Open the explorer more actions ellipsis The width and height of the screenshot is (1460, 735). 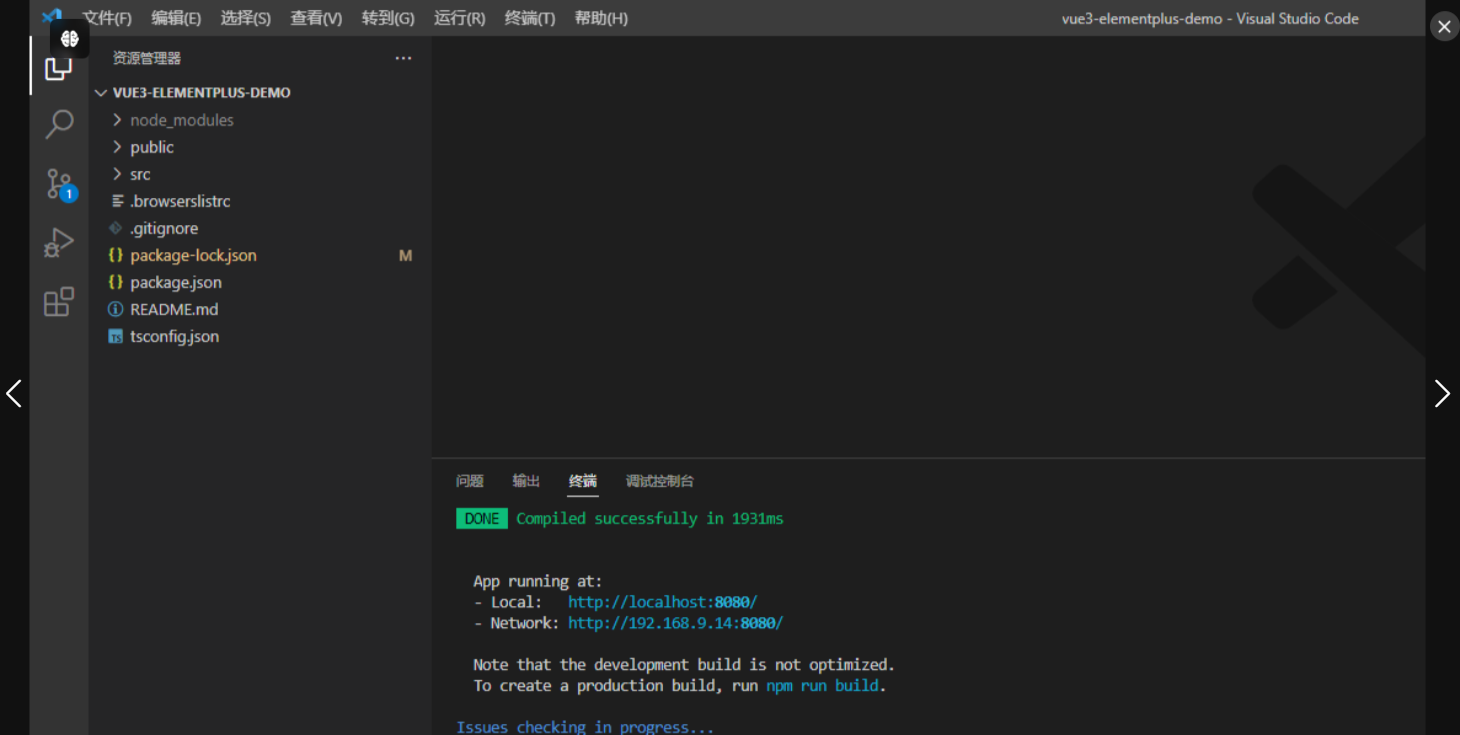click(x=403, y=58)
